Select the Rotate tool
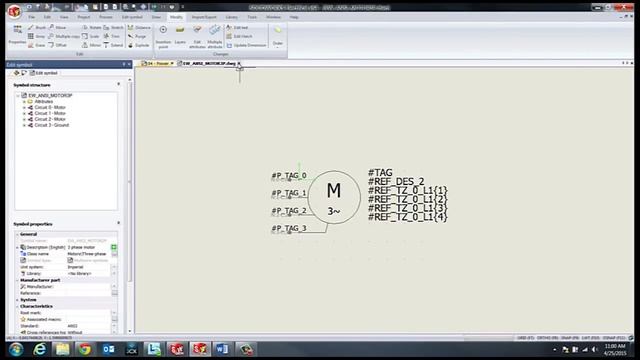 (91, 27)
